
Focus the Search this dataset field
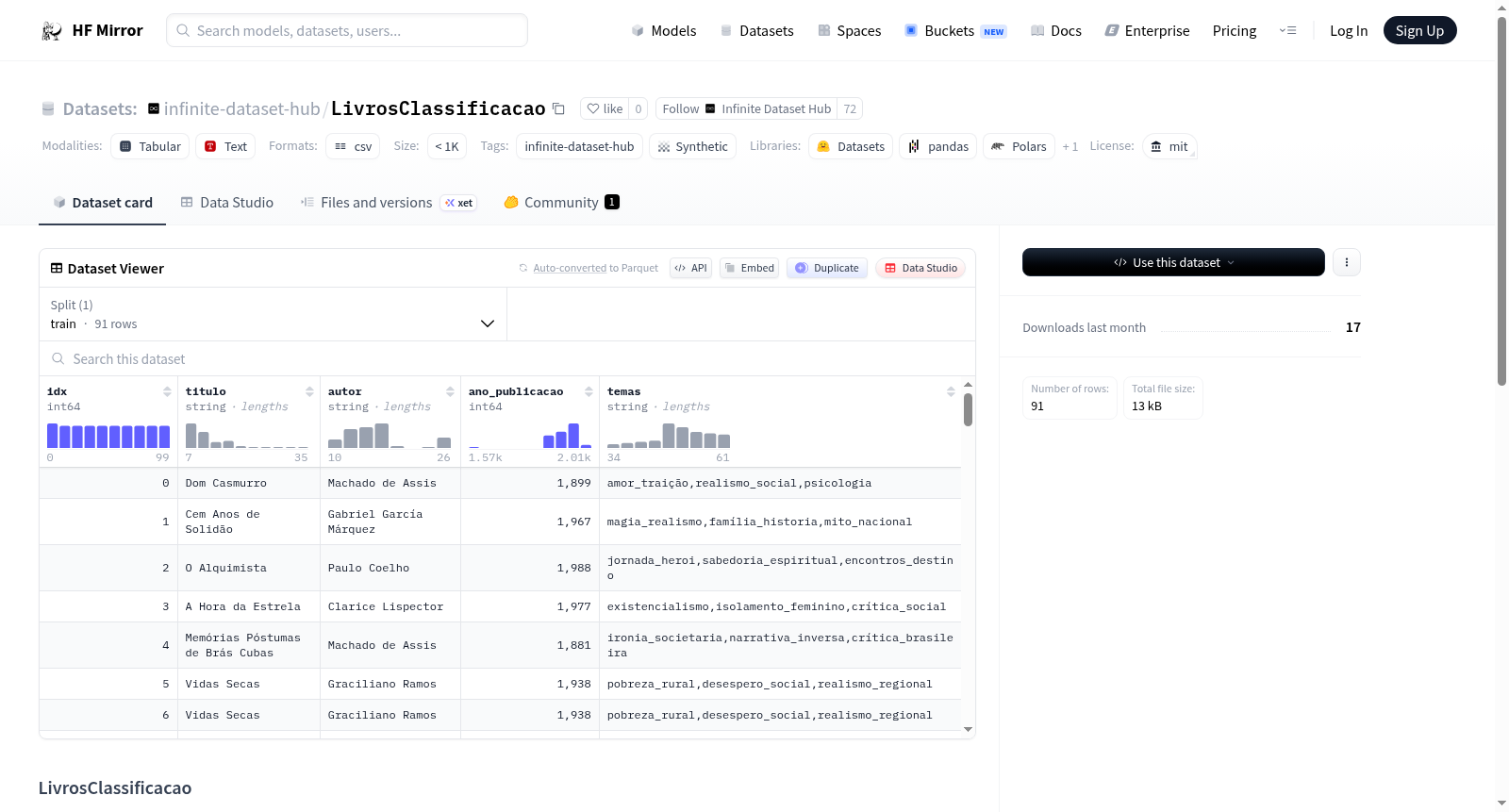tap(507, 358)
